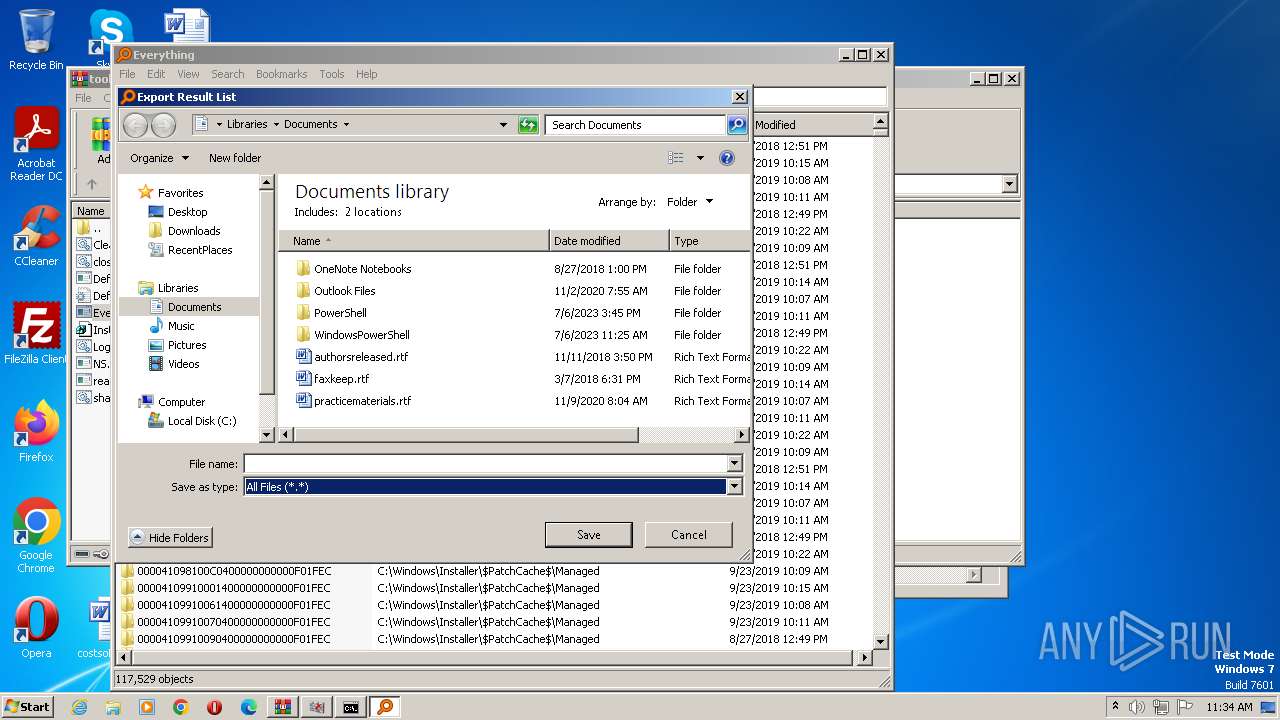Click the Change your view icon
The width and height of the screenshot is (1280, 720).
[676, 158]
